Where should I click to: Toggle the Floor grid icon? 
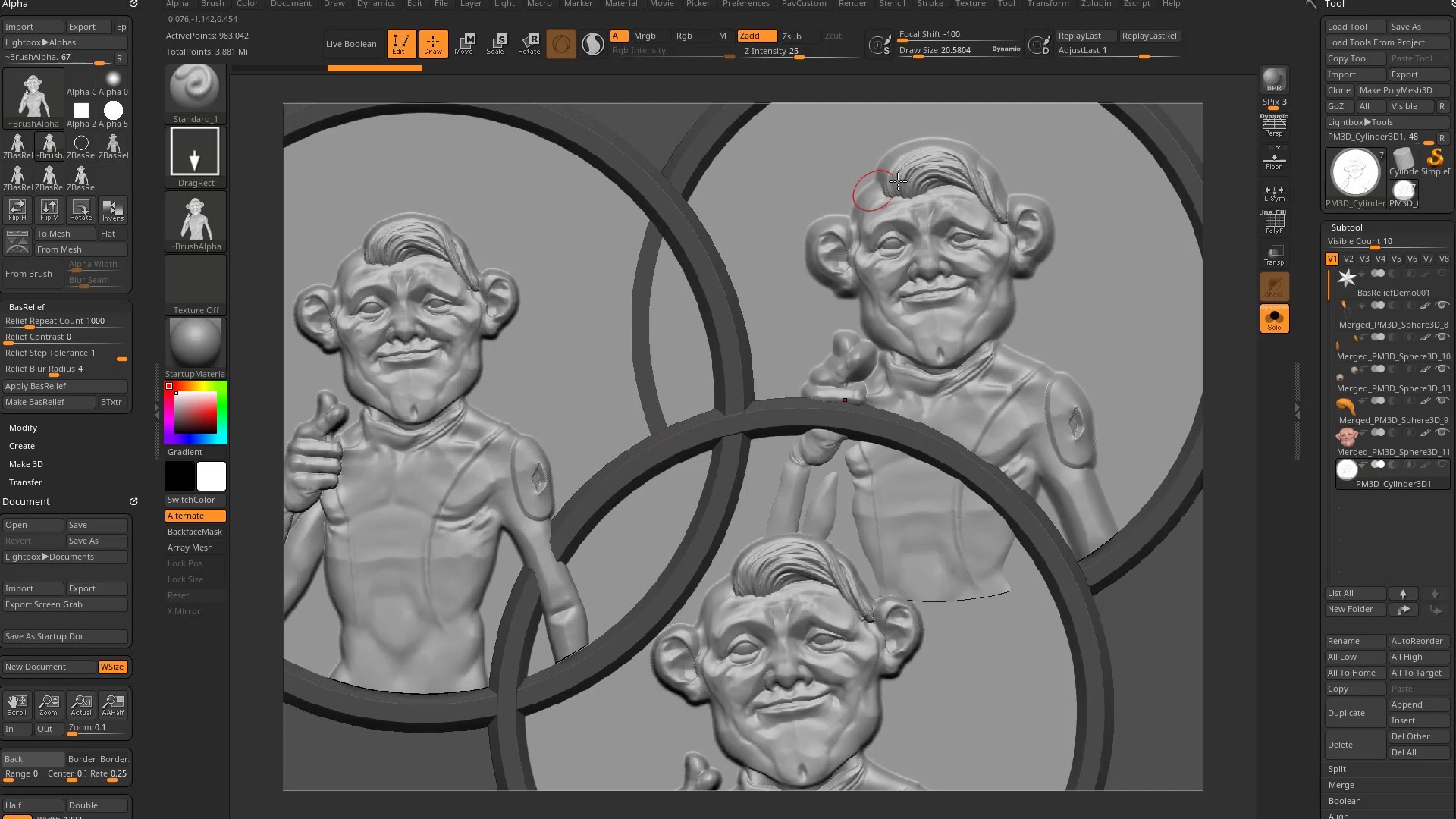coord(1274,159)
